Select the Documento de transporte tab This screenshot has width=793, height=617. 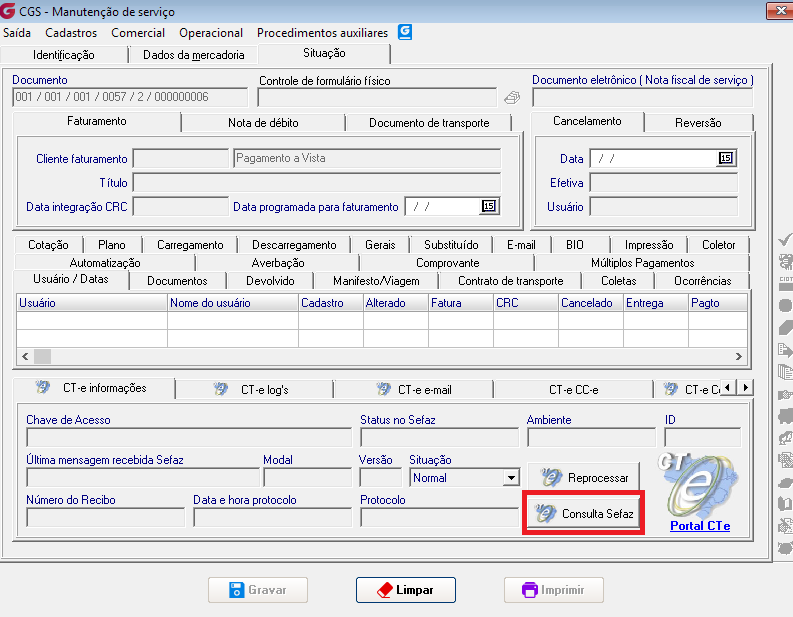[429, 123]
